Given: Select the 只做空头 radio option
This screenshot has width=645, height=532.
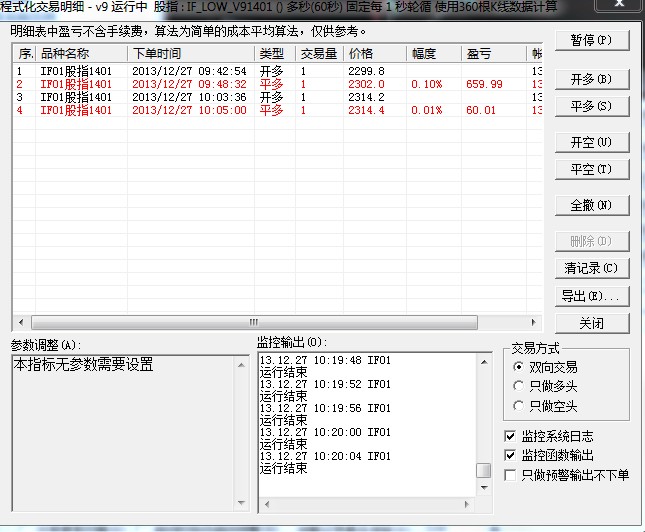Looking at the screenshot, I should tap(519, 406).
